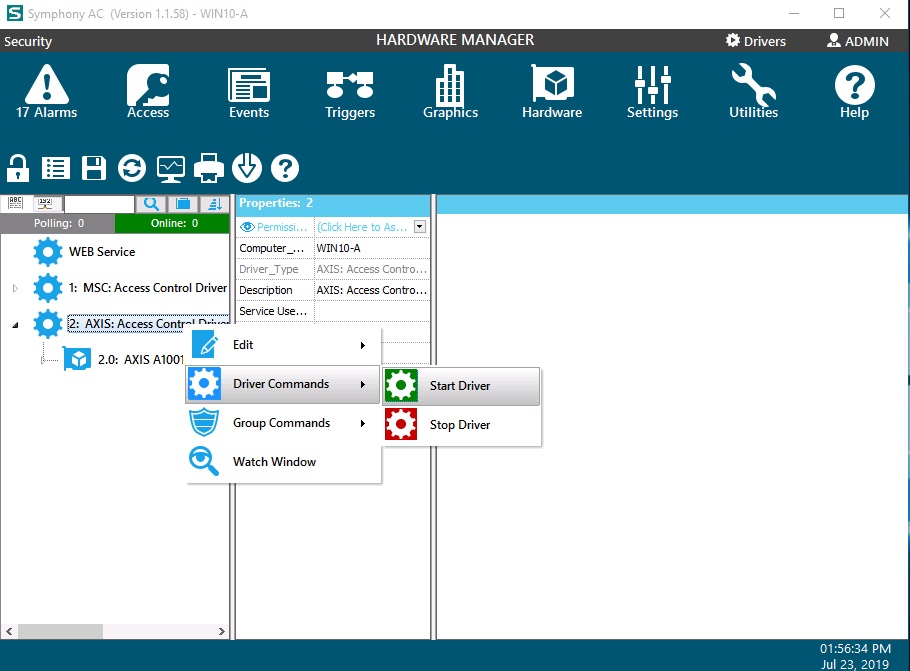Click the Computer name value WIN10-A
Image resolution: width=910 pixels, height=671 pixels.
[x=371, y=248]
